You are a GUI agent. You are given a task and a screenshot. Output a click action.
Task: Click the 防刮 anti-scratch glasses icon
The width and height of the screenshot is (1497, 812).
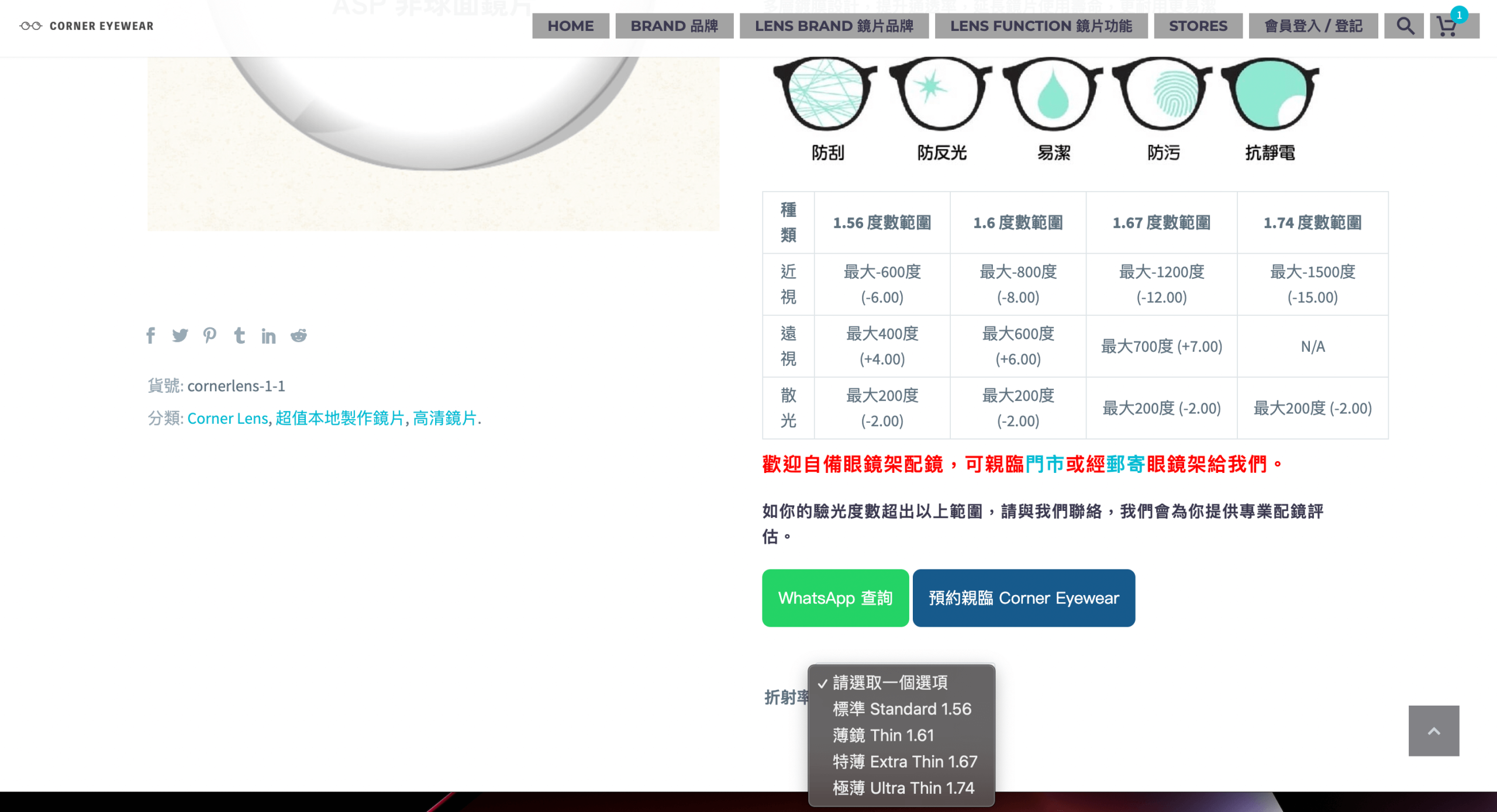coord(826,94)
